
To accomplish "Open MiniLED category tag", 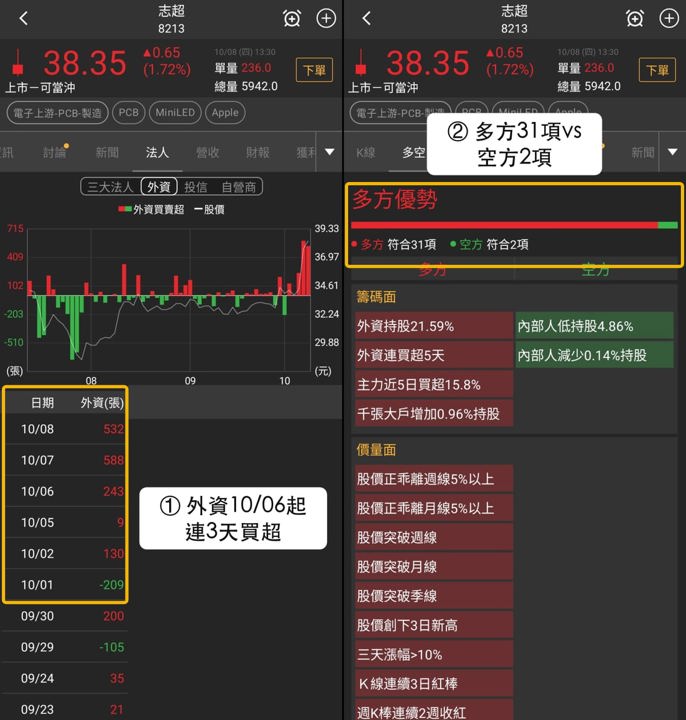I will point(175,112).
